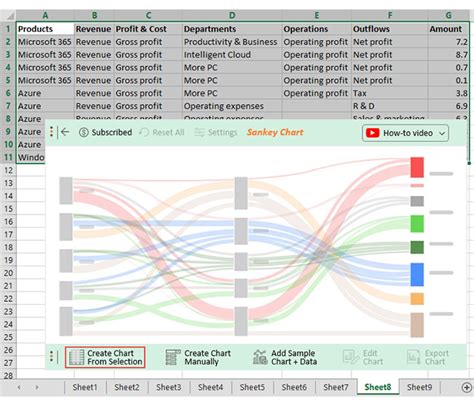Switch to Sheet3 tab
Screen dimensions: 474x406
169,387
